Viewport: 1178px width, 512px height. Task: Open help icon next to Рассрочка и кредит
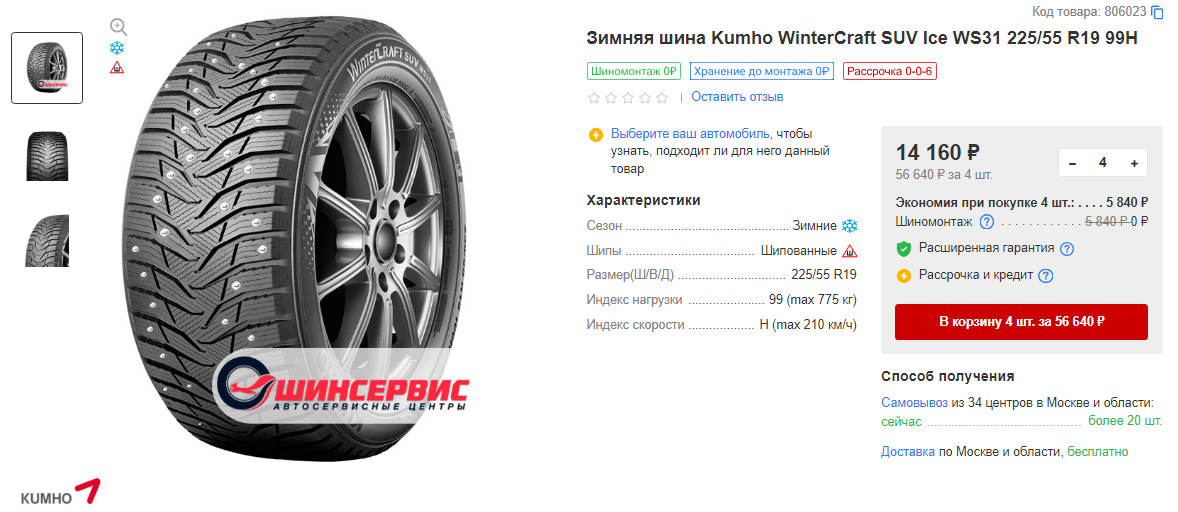pyautogui.click(x=1045, y=276)
